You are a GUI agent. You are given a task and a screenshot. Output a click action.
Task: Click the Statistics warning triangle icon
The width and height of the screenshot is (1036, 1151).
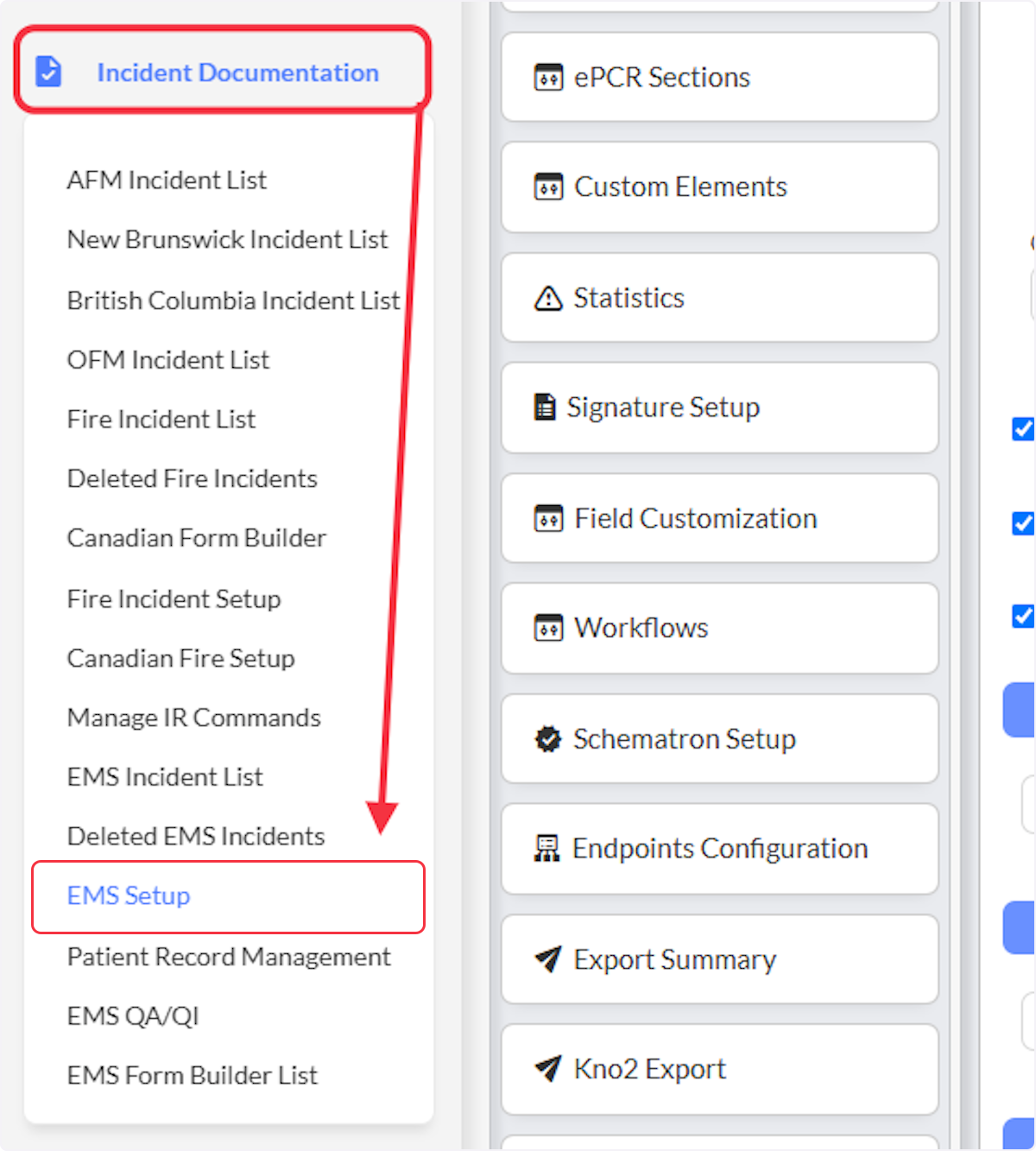pos(548,299)
